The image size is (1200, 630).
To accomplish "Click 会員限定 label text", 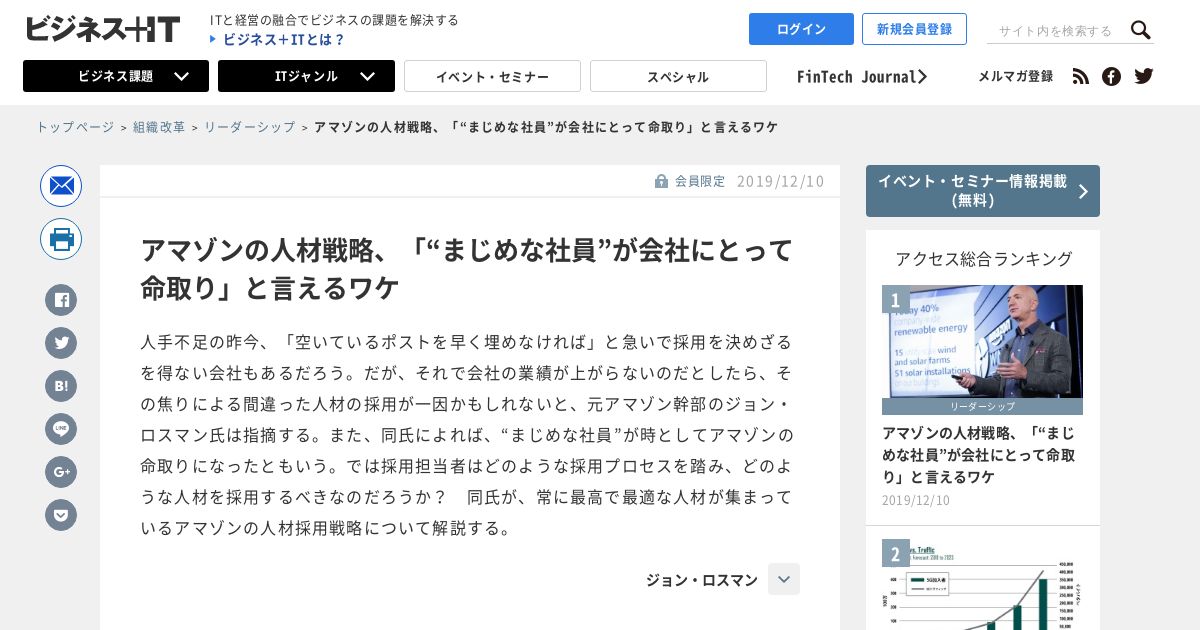I will tap(700, 181).
